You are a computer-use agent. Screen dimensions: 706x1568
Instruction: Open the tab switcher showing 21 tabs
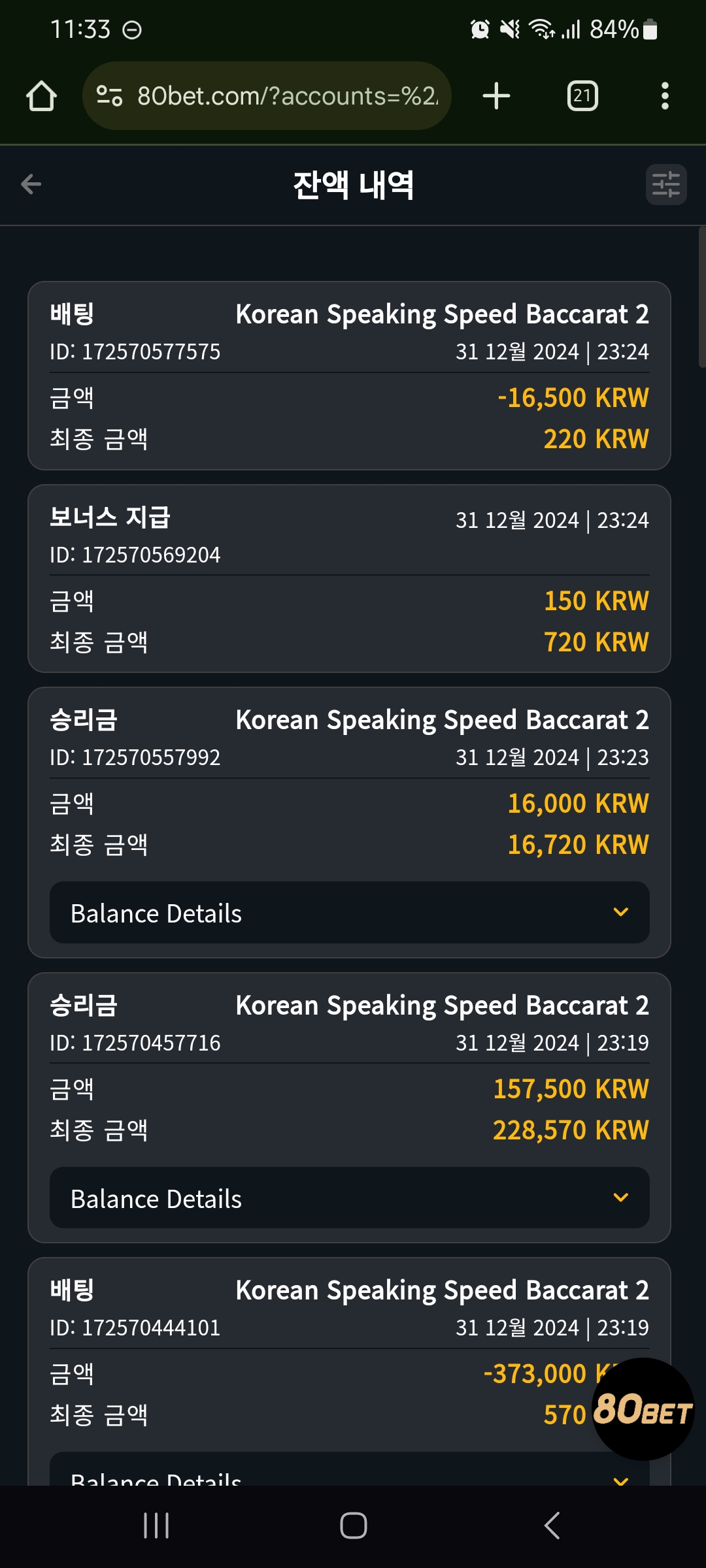582,96
